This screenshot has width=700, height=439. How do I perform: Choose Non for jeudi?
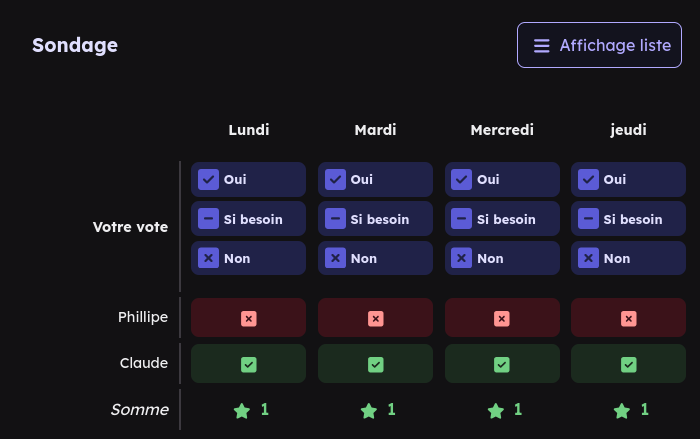point(628,258)
